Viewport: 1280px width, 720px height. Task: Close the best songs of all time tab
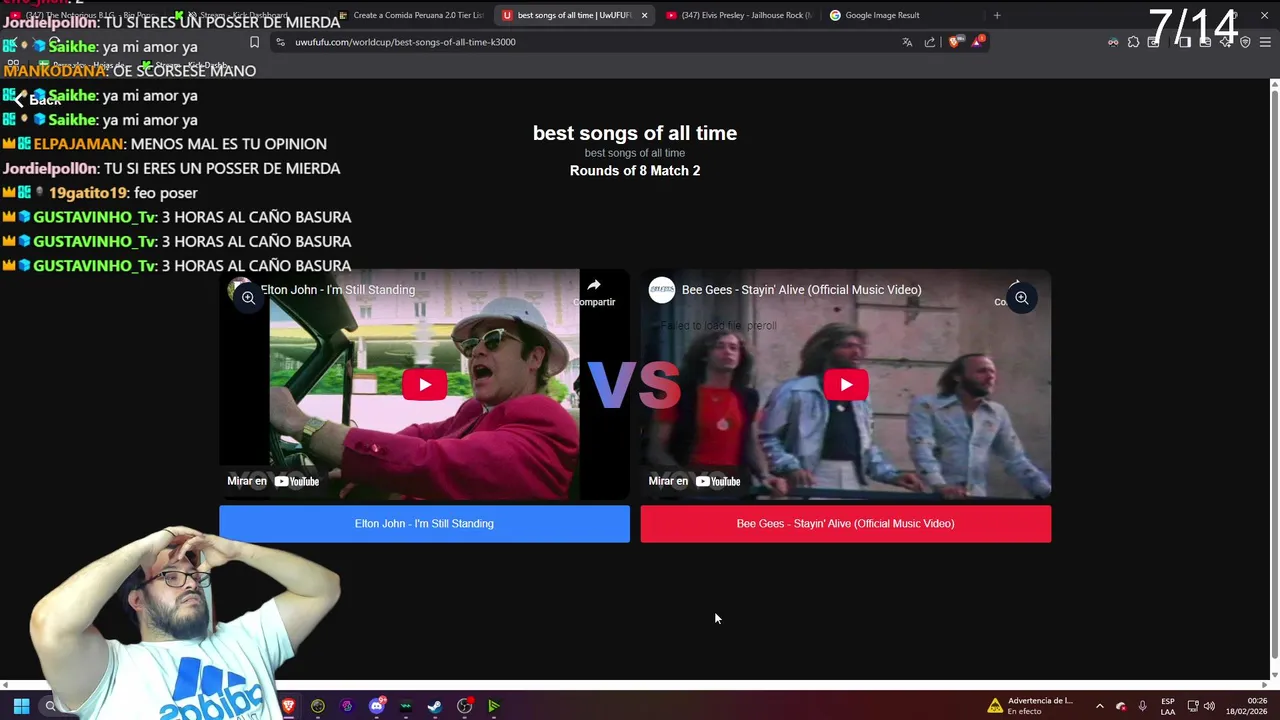pyautogui.click(x=644, y=15)
